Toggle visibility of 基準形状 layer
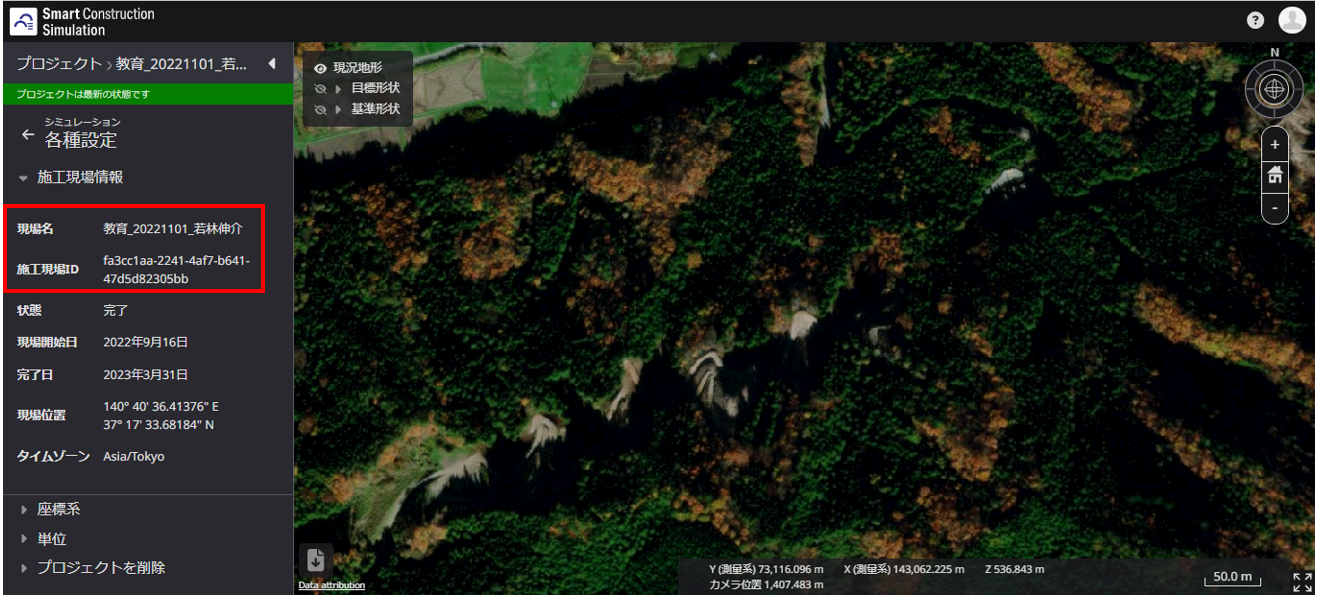This screenshot has width=1319, height=598. (x=321, y=109)
